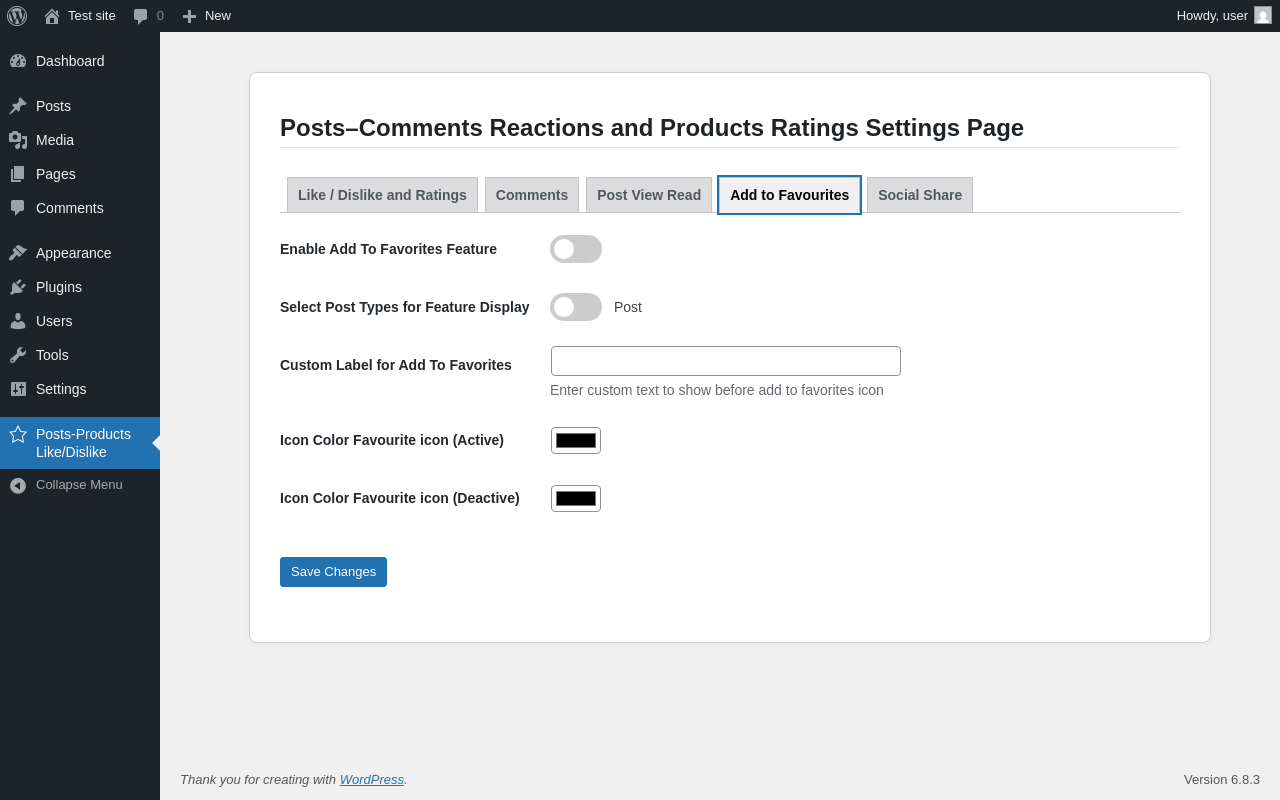Open Plugins via the plug icon

[18, 287]
